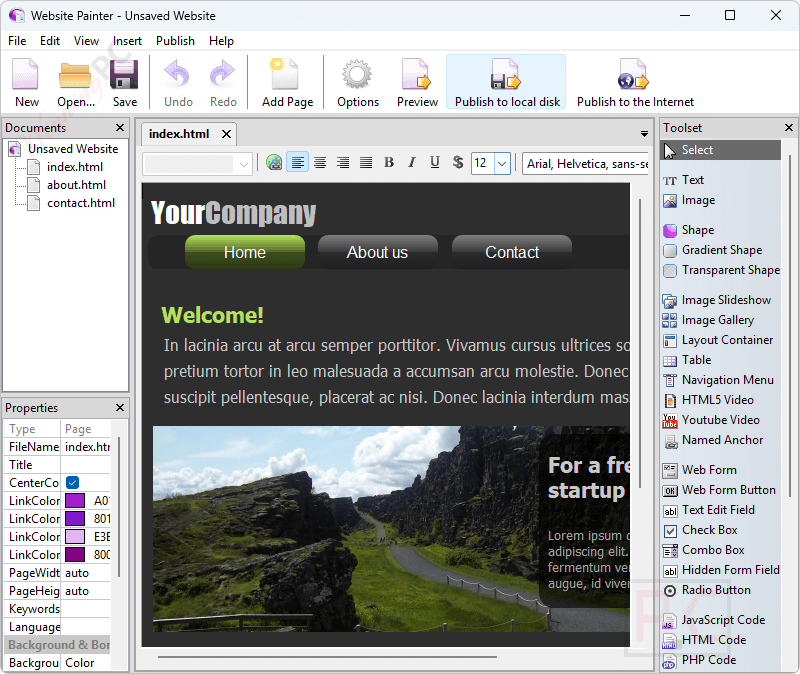Open about.html in the Documents tree
Image resolution: width=800 pixels, height=674 pixels.
[x=76, y=185]
